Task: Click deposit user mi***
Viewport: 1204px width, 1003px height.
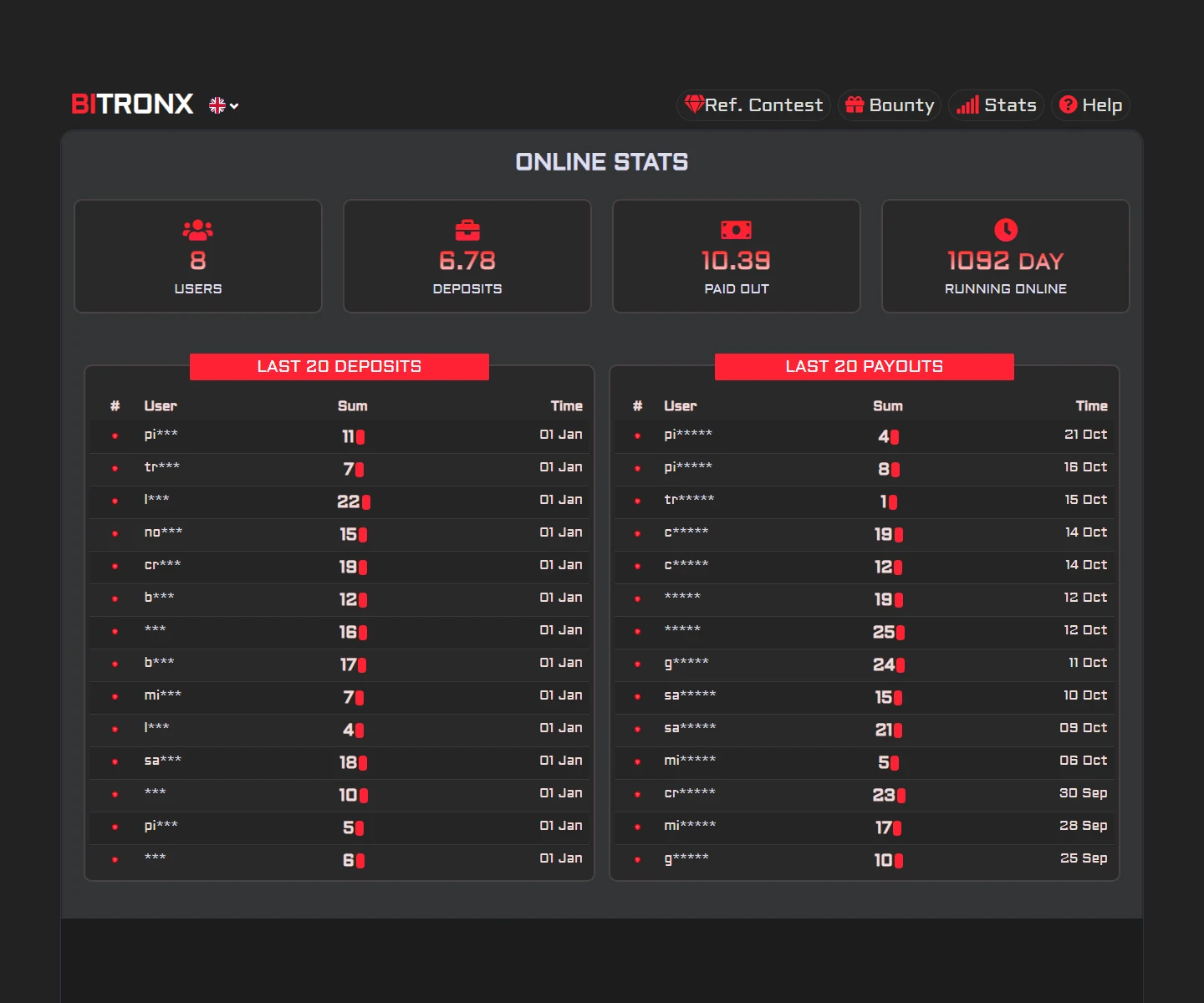Action: point(162,695)
